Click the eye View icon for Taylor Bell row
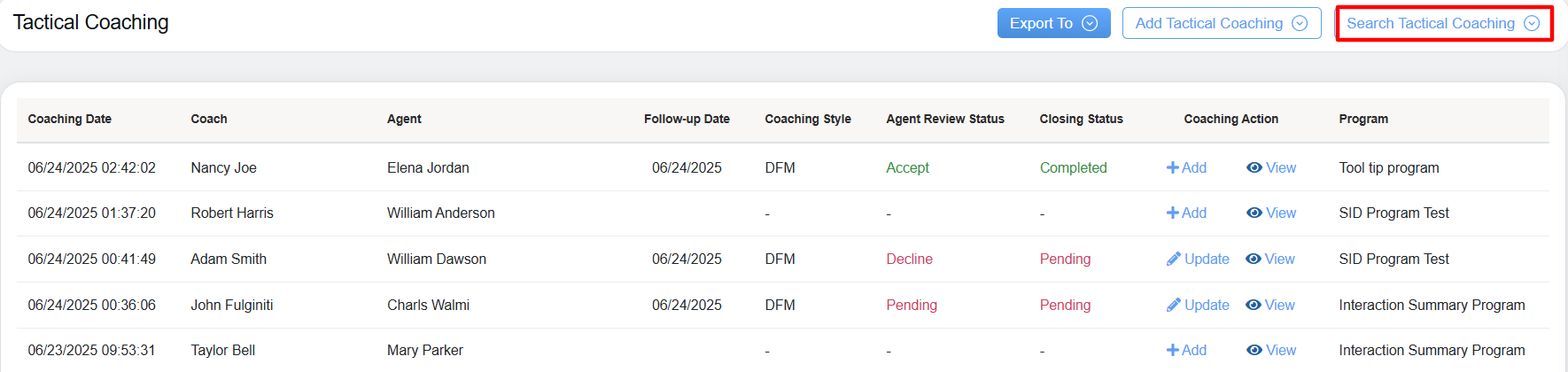The height and width of the screenshot is (372, 1568). pyautogui.click(x=1254, y=350)
